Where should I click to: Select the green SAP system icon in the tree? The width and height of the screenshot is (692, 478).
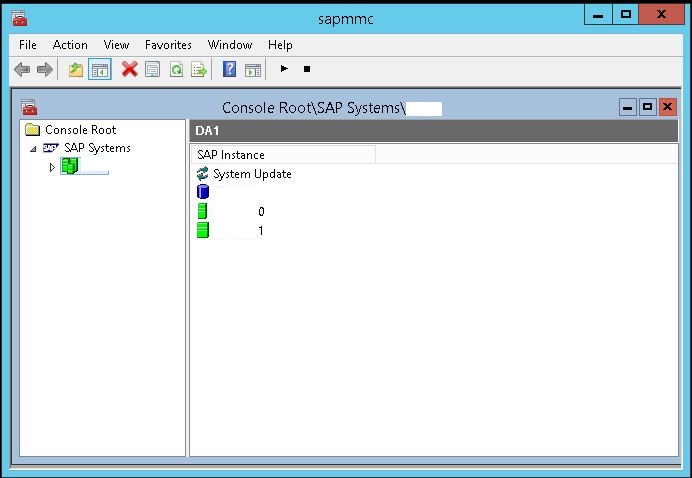tap(69, 166)
